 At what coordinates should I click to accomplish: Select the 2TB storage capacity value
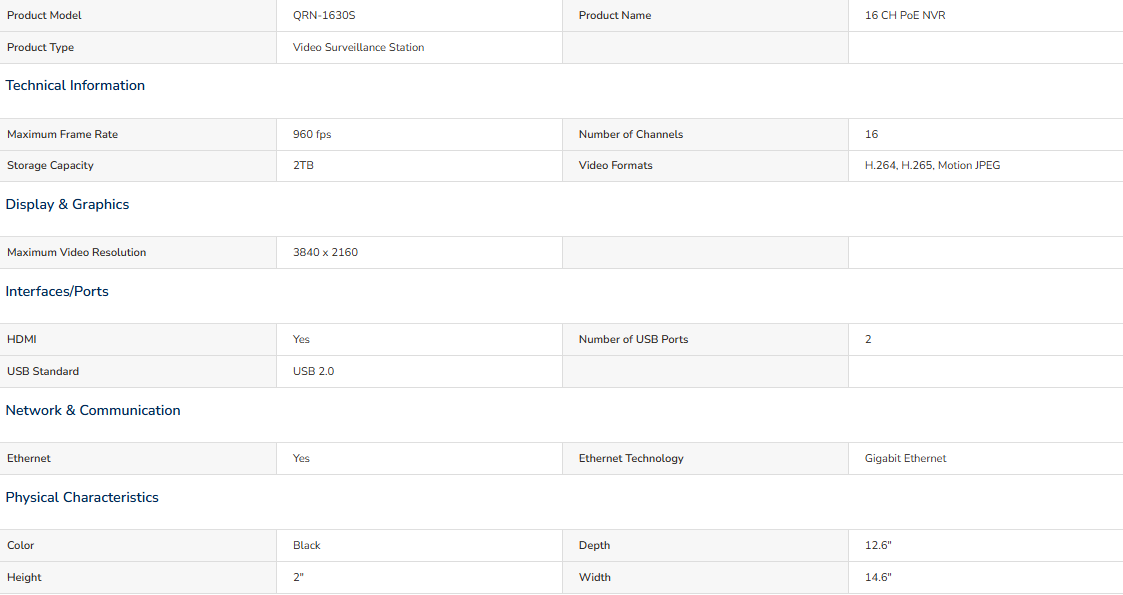tap(303, 165)
